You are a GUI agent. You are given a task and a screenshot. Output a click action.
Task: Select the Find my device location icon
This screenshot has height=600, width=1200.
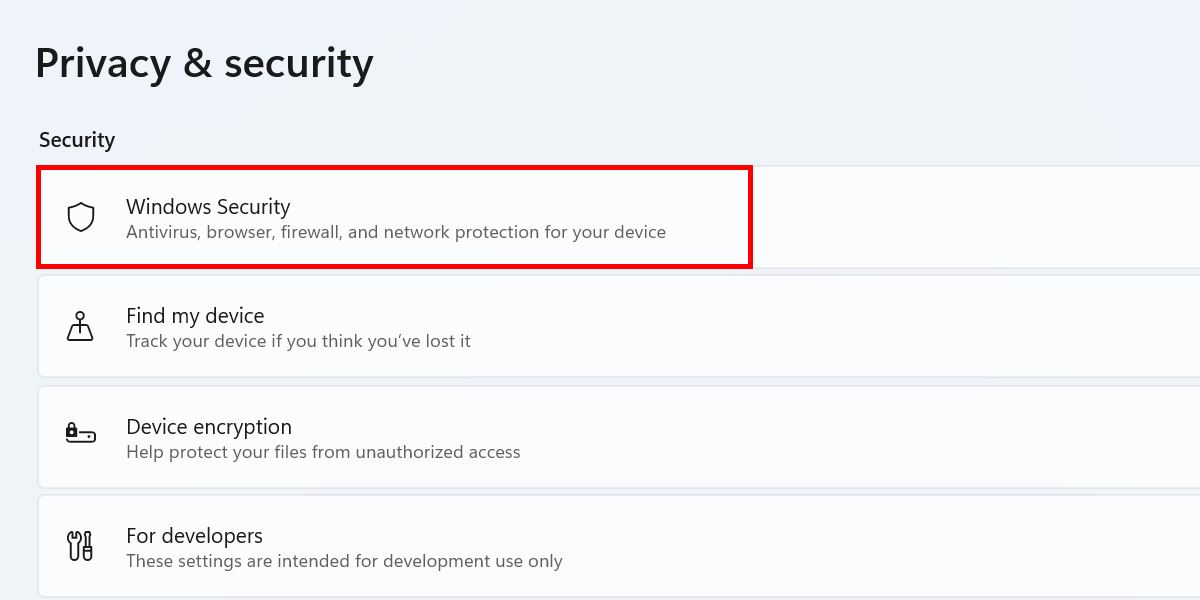click(x=80, y=326)
